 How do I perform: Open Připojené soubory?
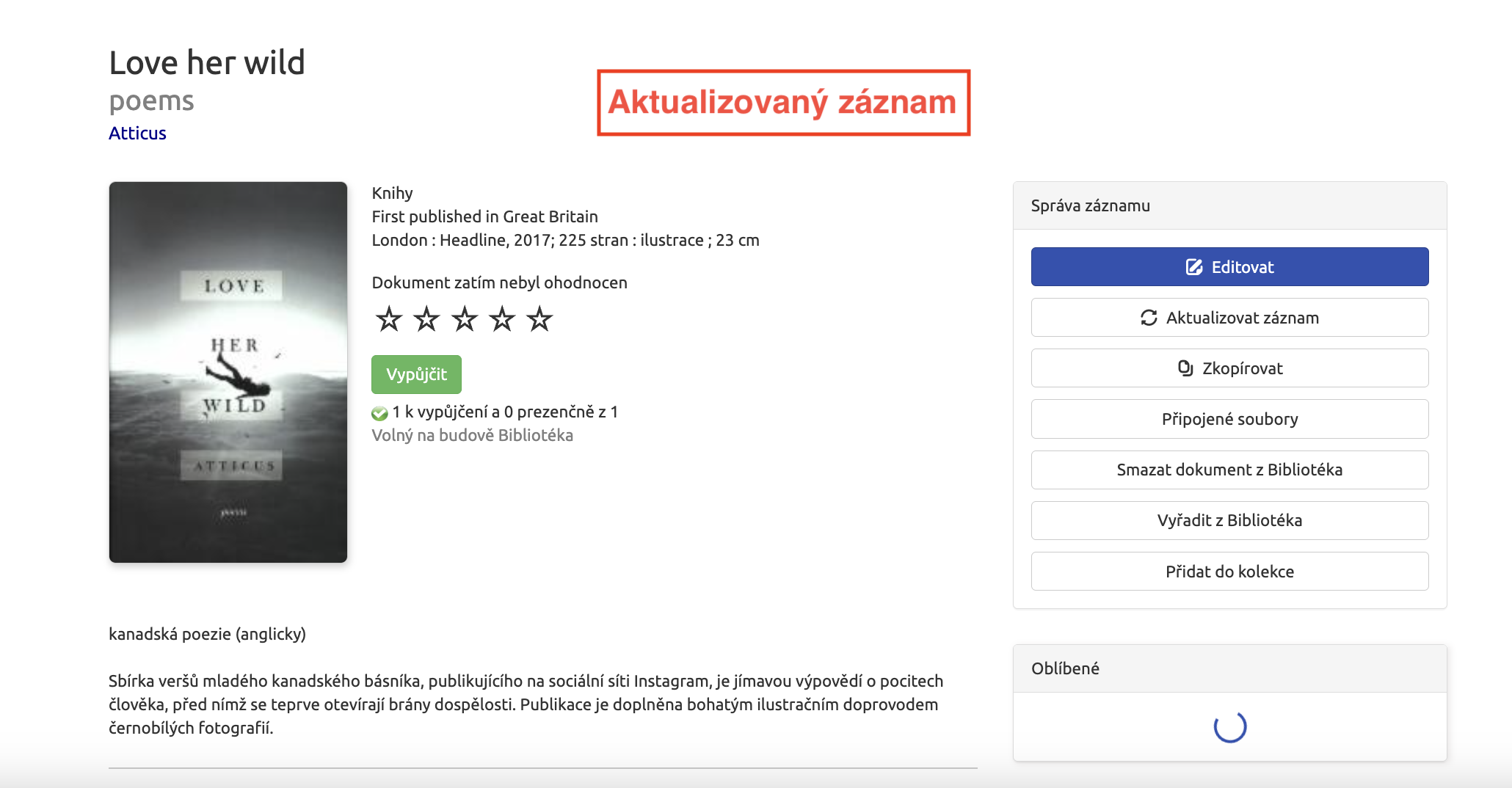click(1229, 419)
